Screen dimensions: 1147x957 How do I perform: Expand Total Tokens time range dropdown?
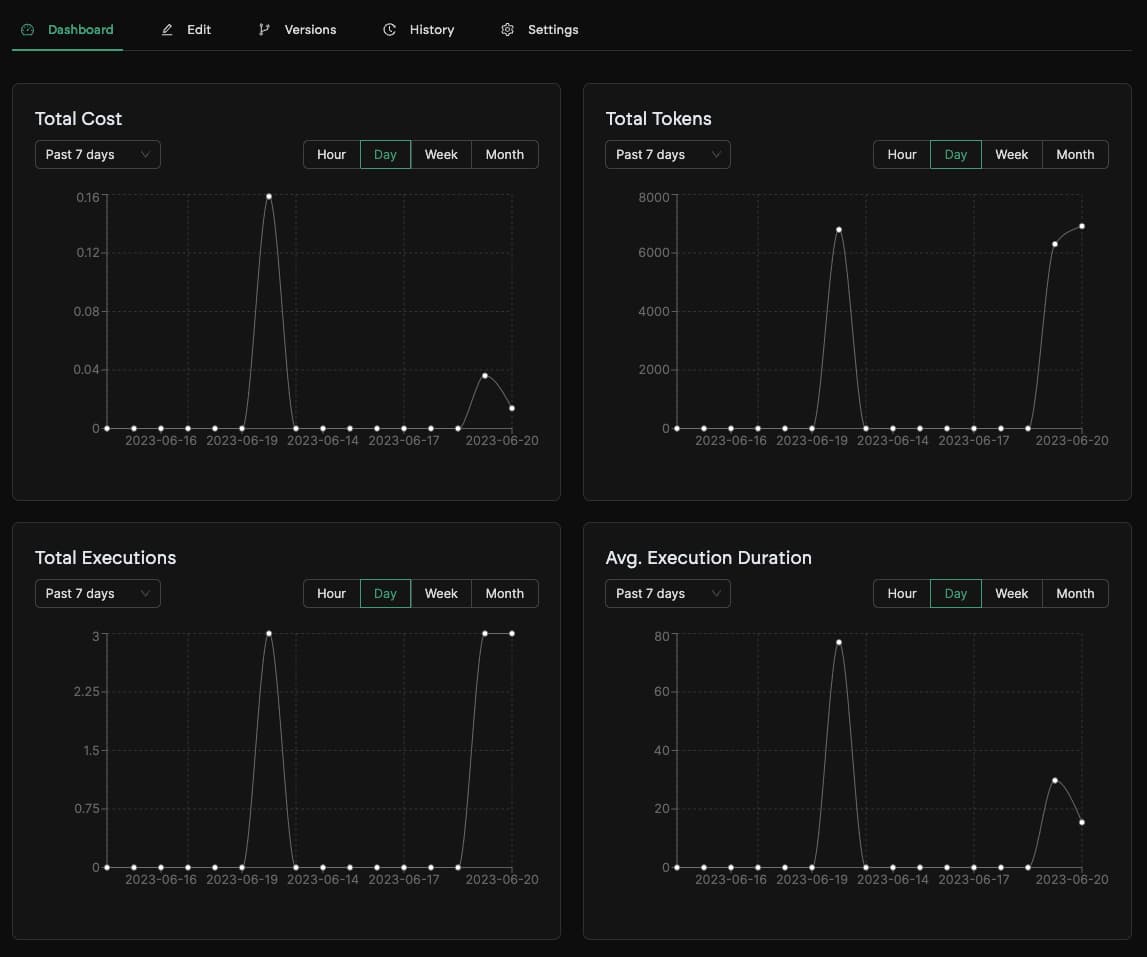(x=668, y=155)
